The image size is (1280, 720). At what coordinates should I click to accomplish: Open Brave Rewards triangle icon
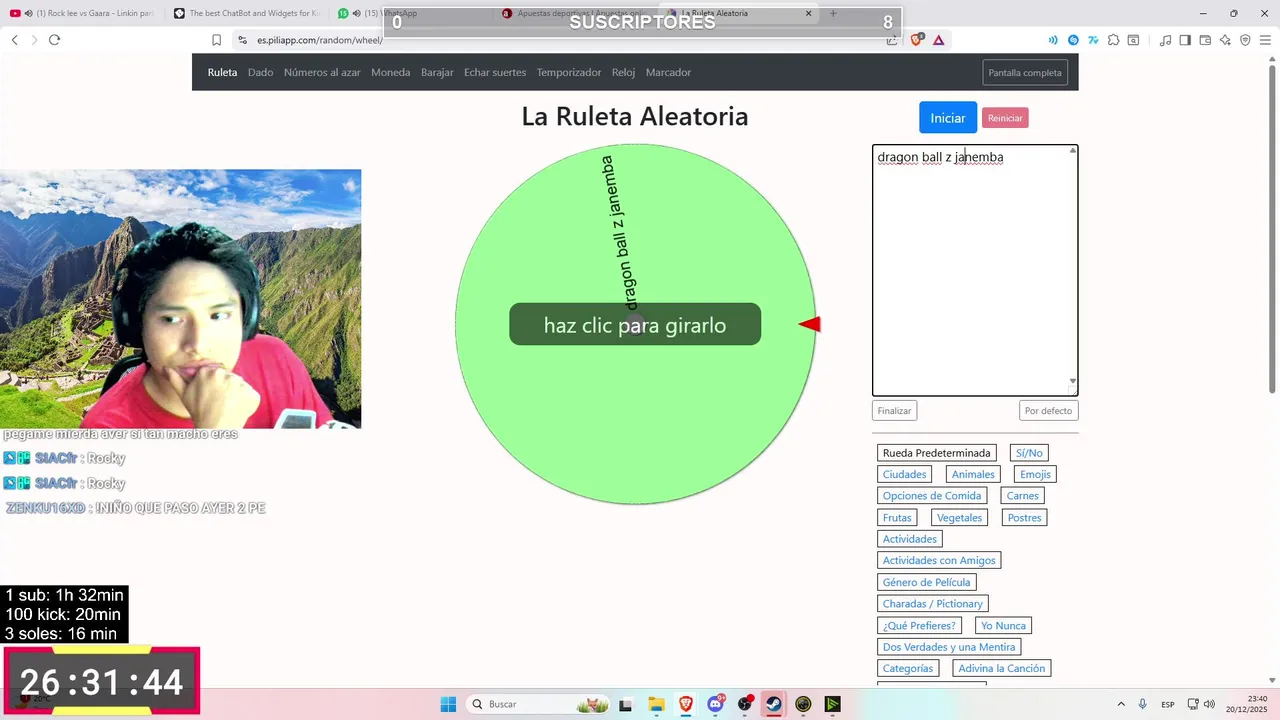point(938,40)
